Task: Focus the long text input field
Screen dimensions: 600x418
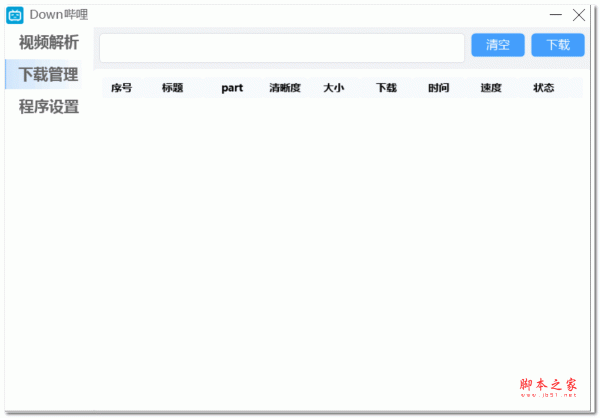Action: (x=282, y=48)
